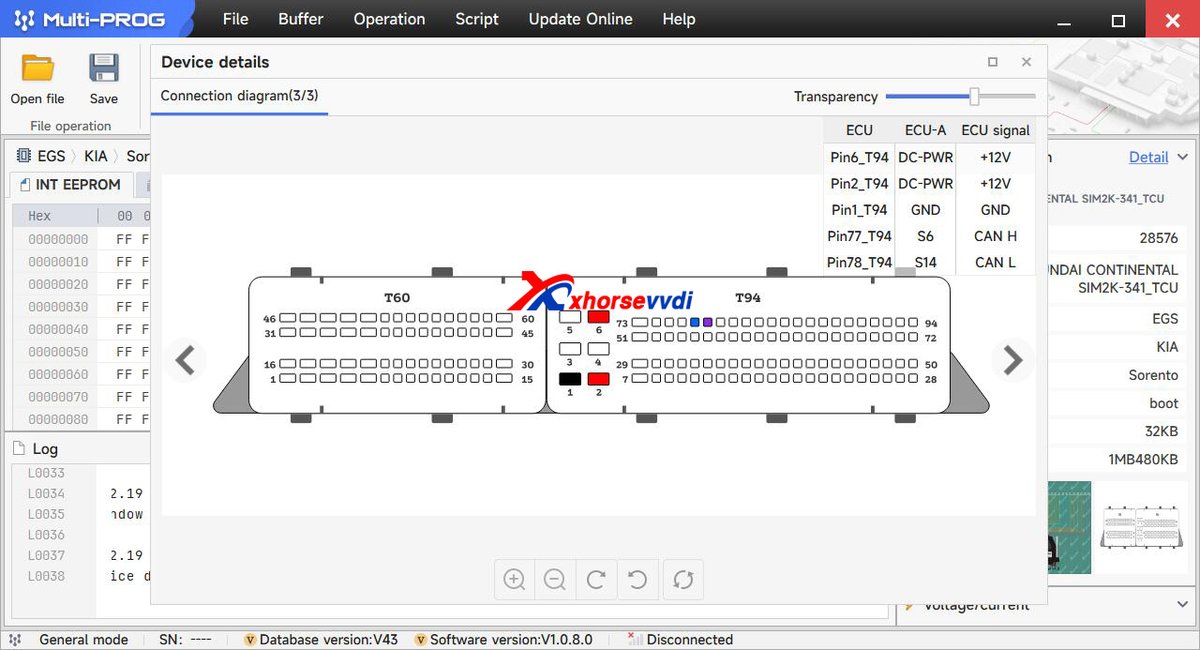Click the Save floppy disk icon
Image resolution: width=1200 pixels, height=650 pixels.
click(x=104, y=67)
